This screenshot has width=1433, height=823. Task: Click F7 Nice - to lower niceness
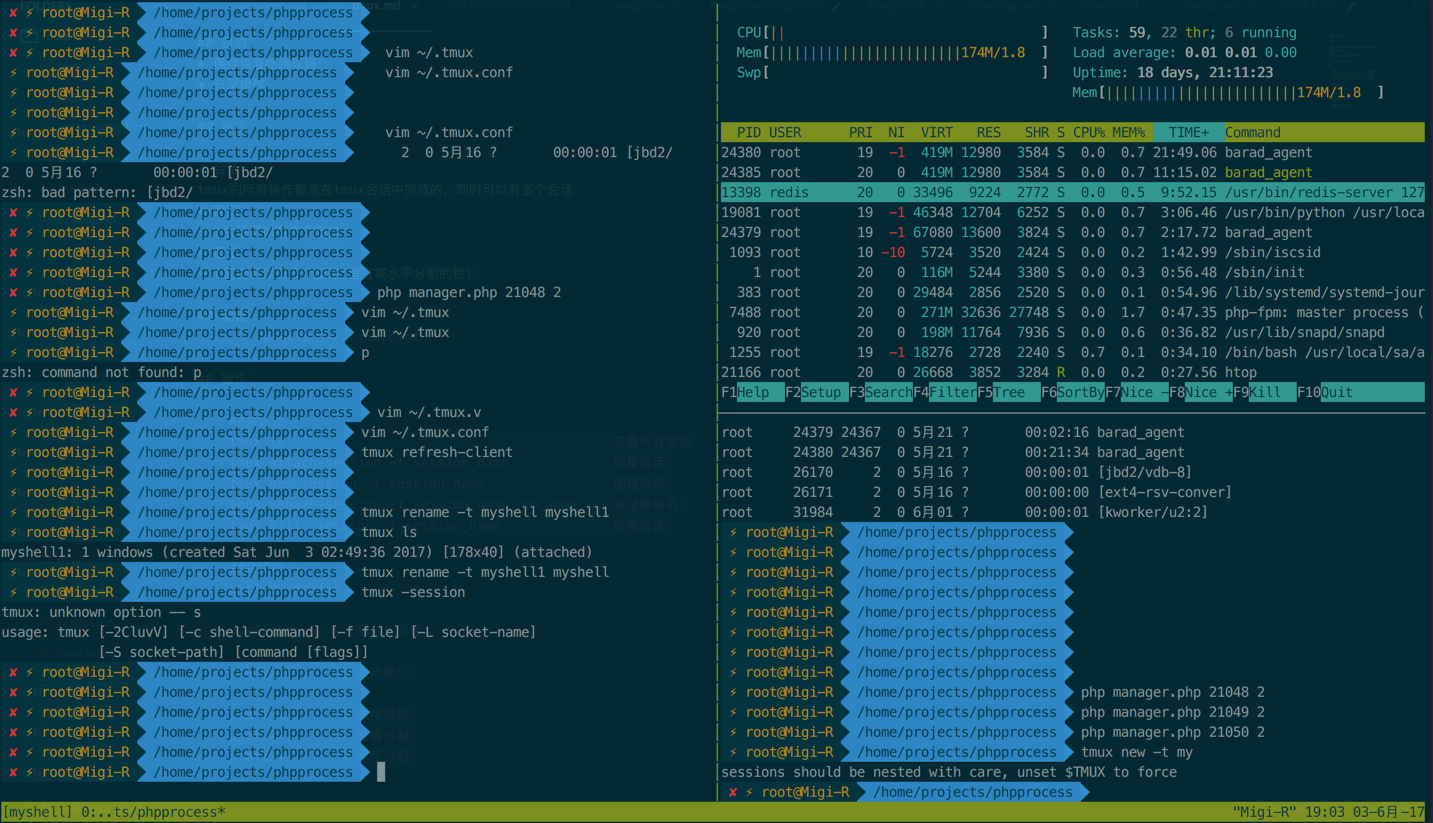[1137, 392]
